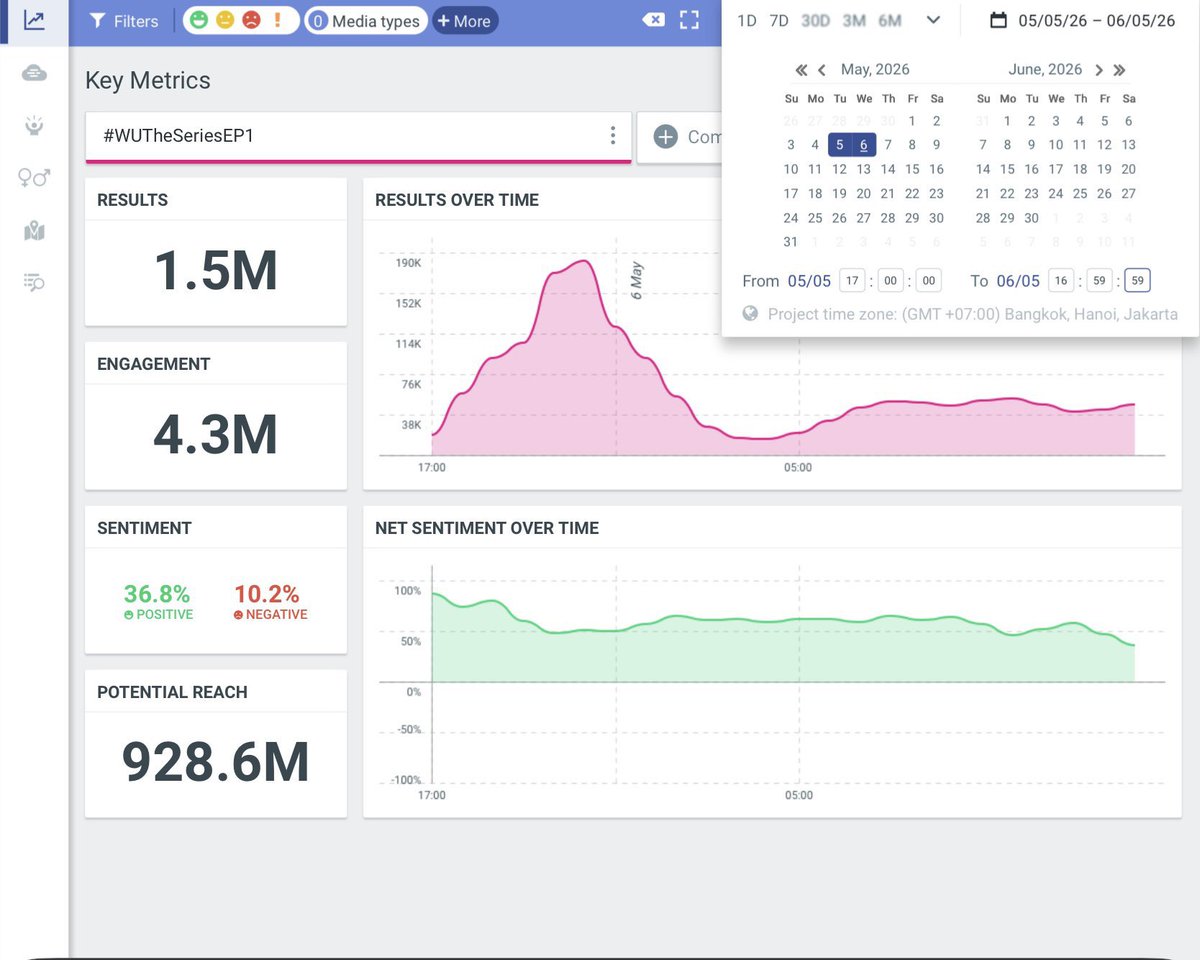The image size is (1200, 960).
Task: Pick May 31 in the calendar
Action: tap(791, 242)
